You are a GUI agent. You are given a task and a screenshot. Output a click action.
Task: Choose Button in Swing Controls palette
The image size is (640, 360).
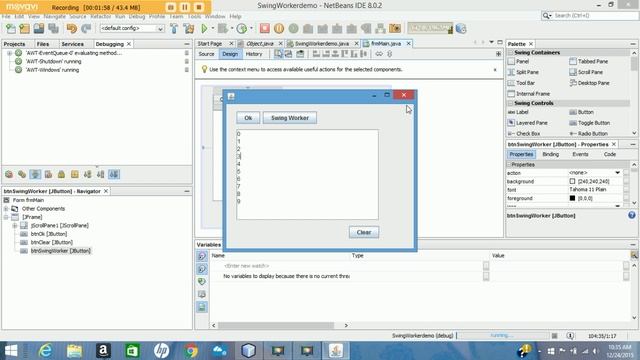(582, 112)
